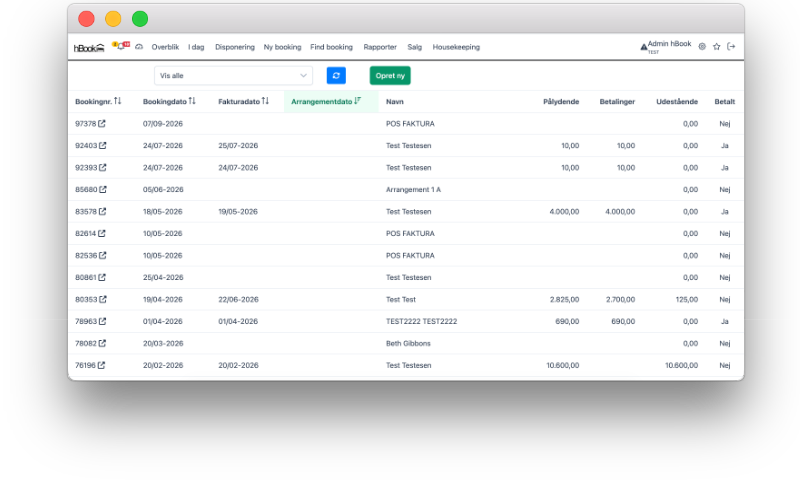Open the notifications bell icon
Screen dimensions: 800x481
click(120, 46)
